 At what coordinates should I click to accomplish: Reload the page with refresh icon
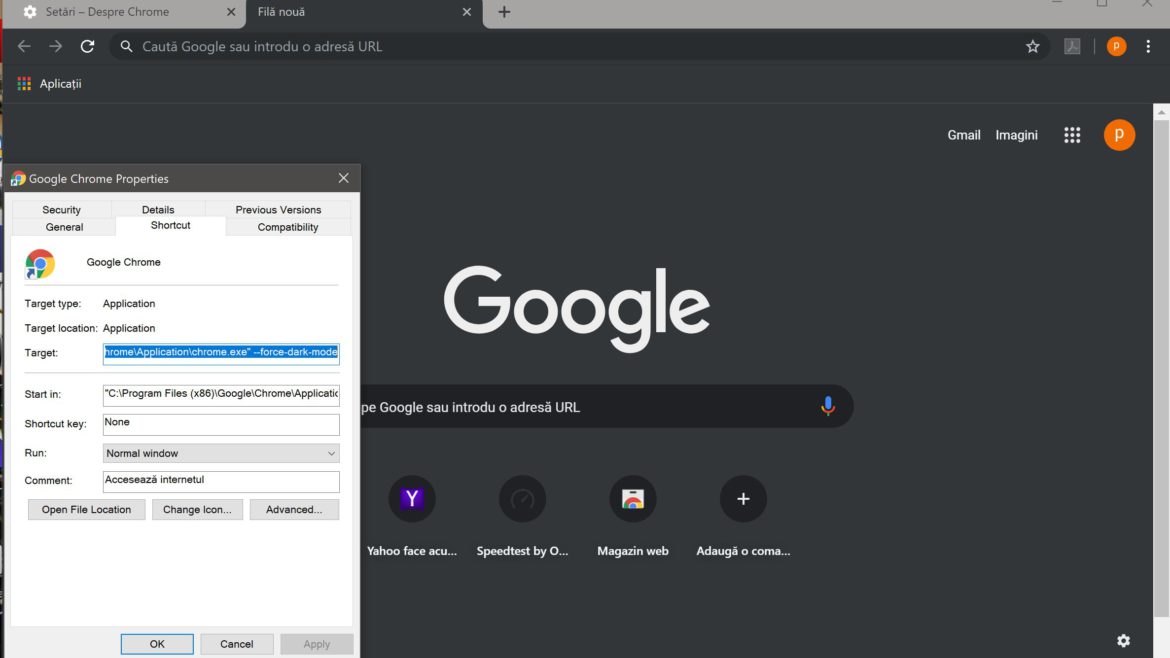click(87, 46)
